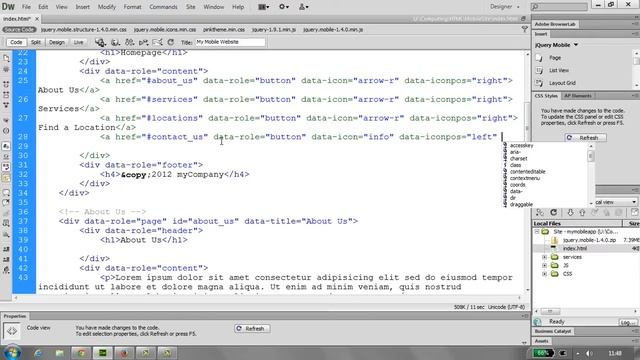This screenshot has height=360, width=640.
Task: Open the Designer workspace switcher dropdown
Action: [x=505, y=7]
